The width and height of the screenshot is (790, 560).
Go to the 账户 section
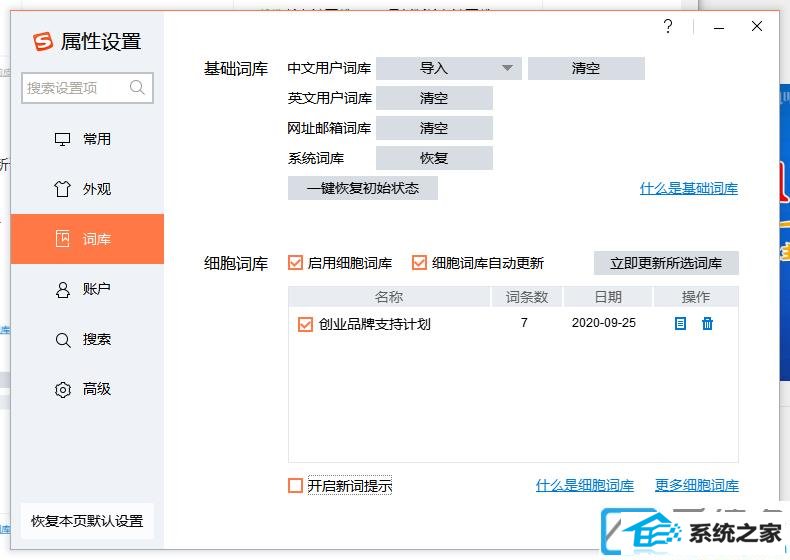pyautogui.click(x=88, y=289)
